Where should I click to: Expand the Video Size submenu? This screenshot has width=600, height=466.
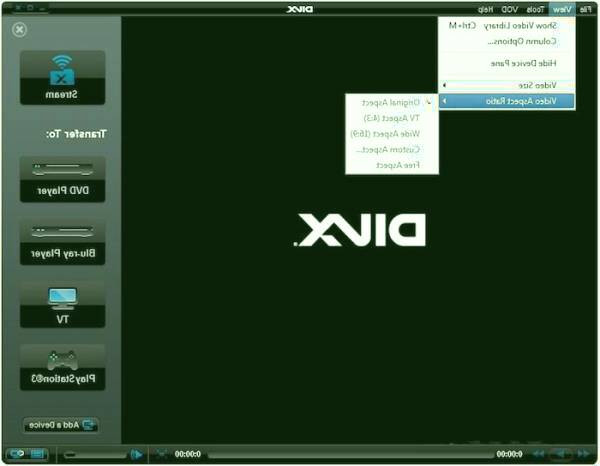click(507, 85)
